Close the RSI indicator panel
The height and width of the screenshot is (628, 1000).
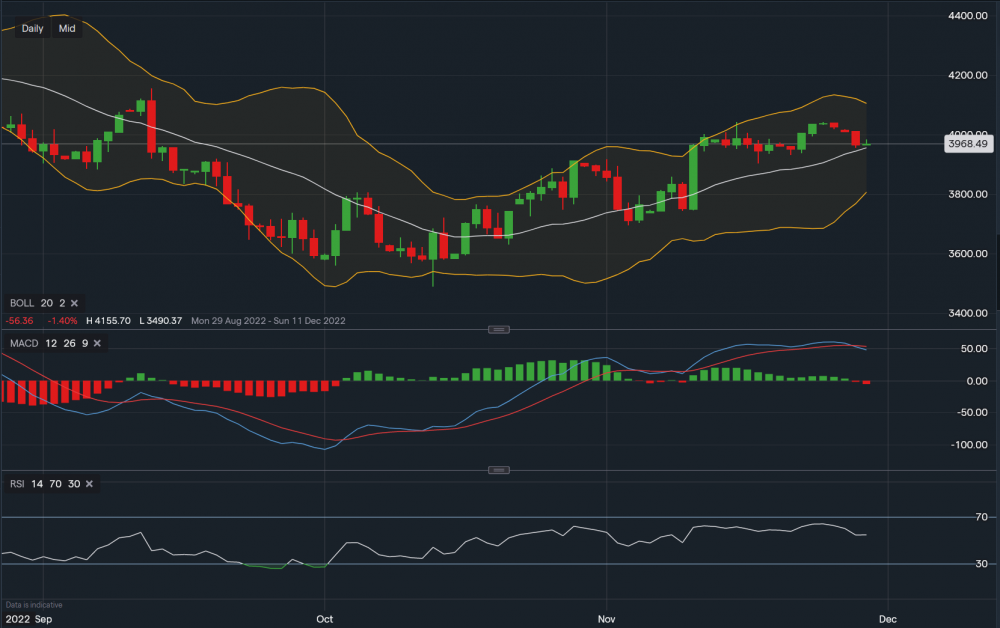click(x=89, y=484)
